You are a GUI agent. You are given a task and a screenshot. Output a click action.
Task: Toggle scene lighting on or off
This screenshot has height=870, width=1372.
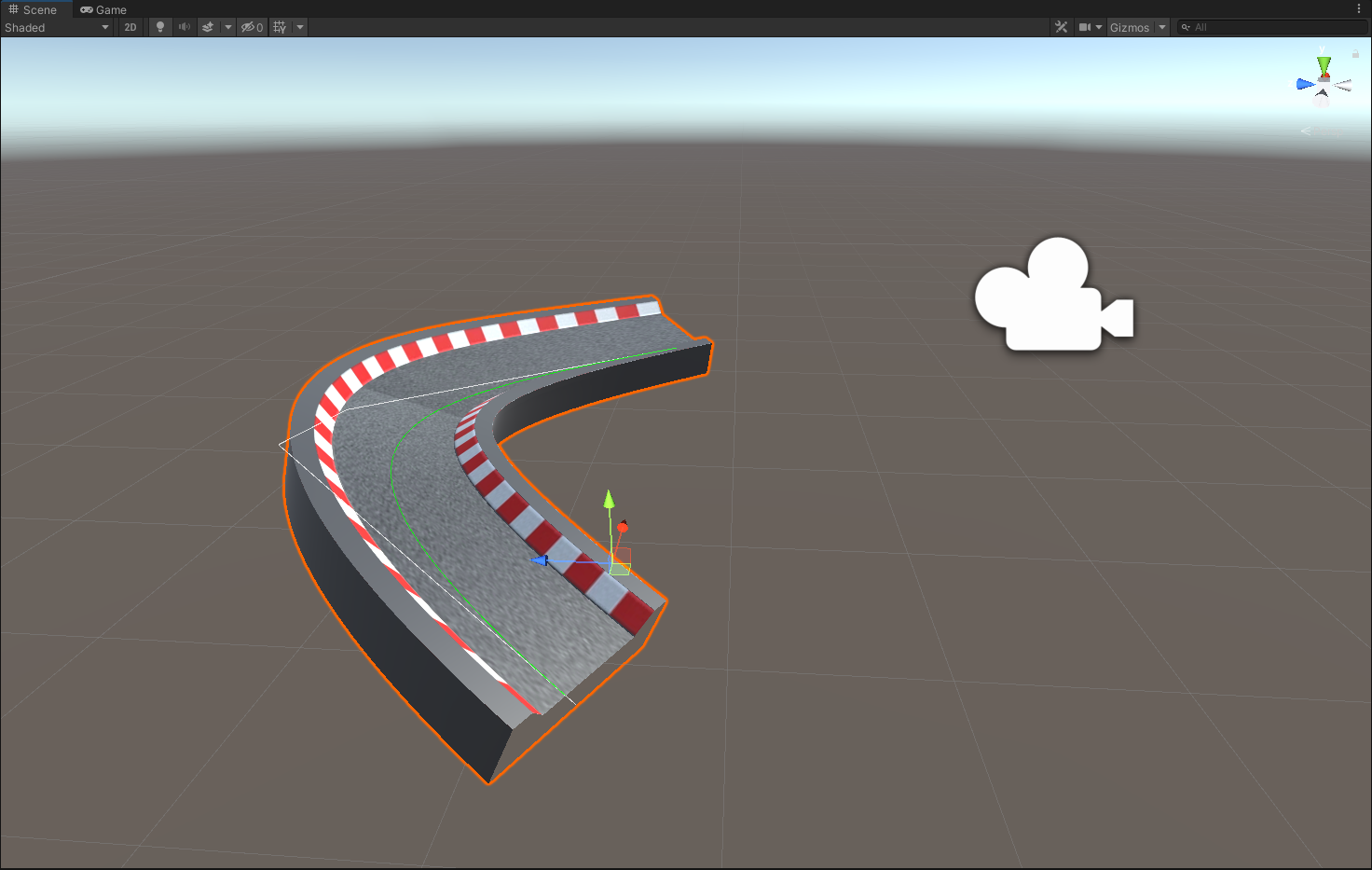[x=159, y=27]
